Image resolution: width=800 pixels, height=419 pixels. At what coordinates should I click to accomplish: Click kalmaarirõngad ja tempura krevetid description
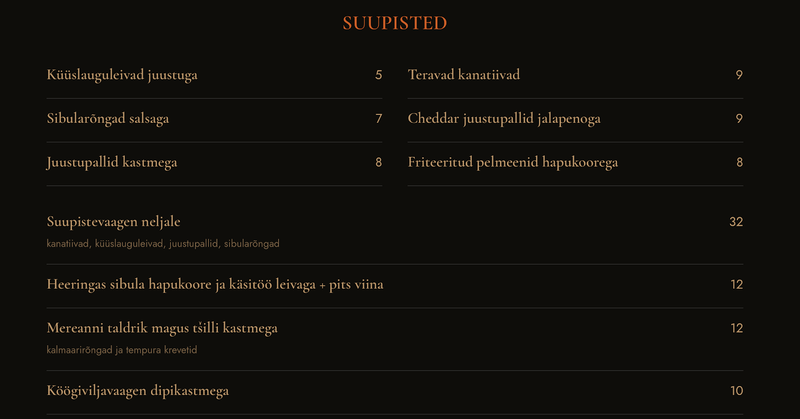[x=121, y=350]
